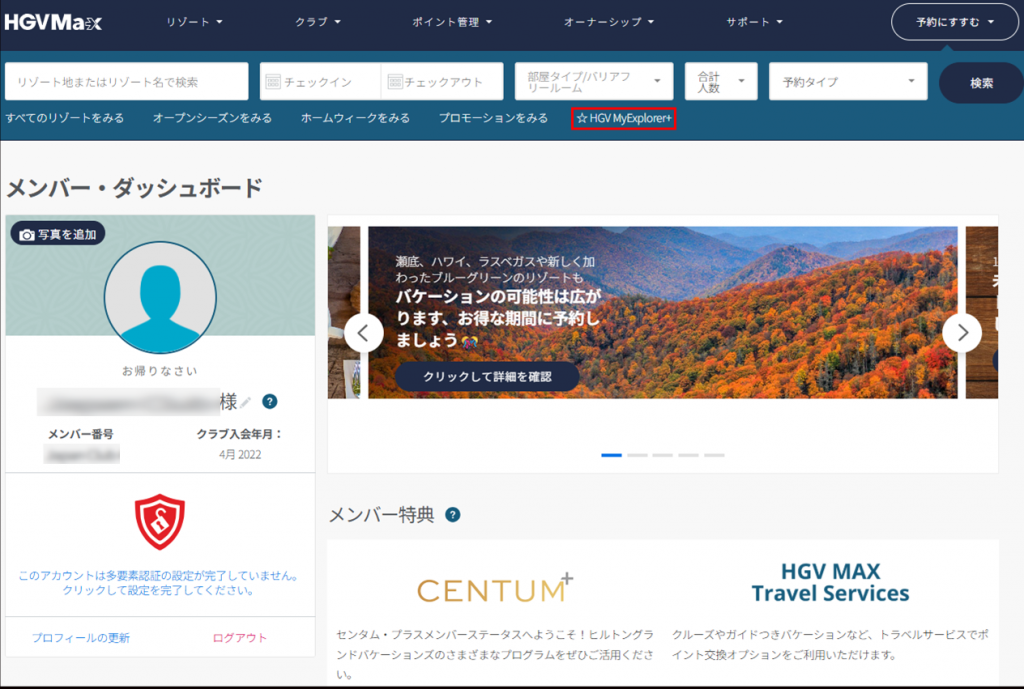1024x689 pixels.
Task: Open 部屋タイプ/バリアフリールーム dropdown
Action: (594, 82)
